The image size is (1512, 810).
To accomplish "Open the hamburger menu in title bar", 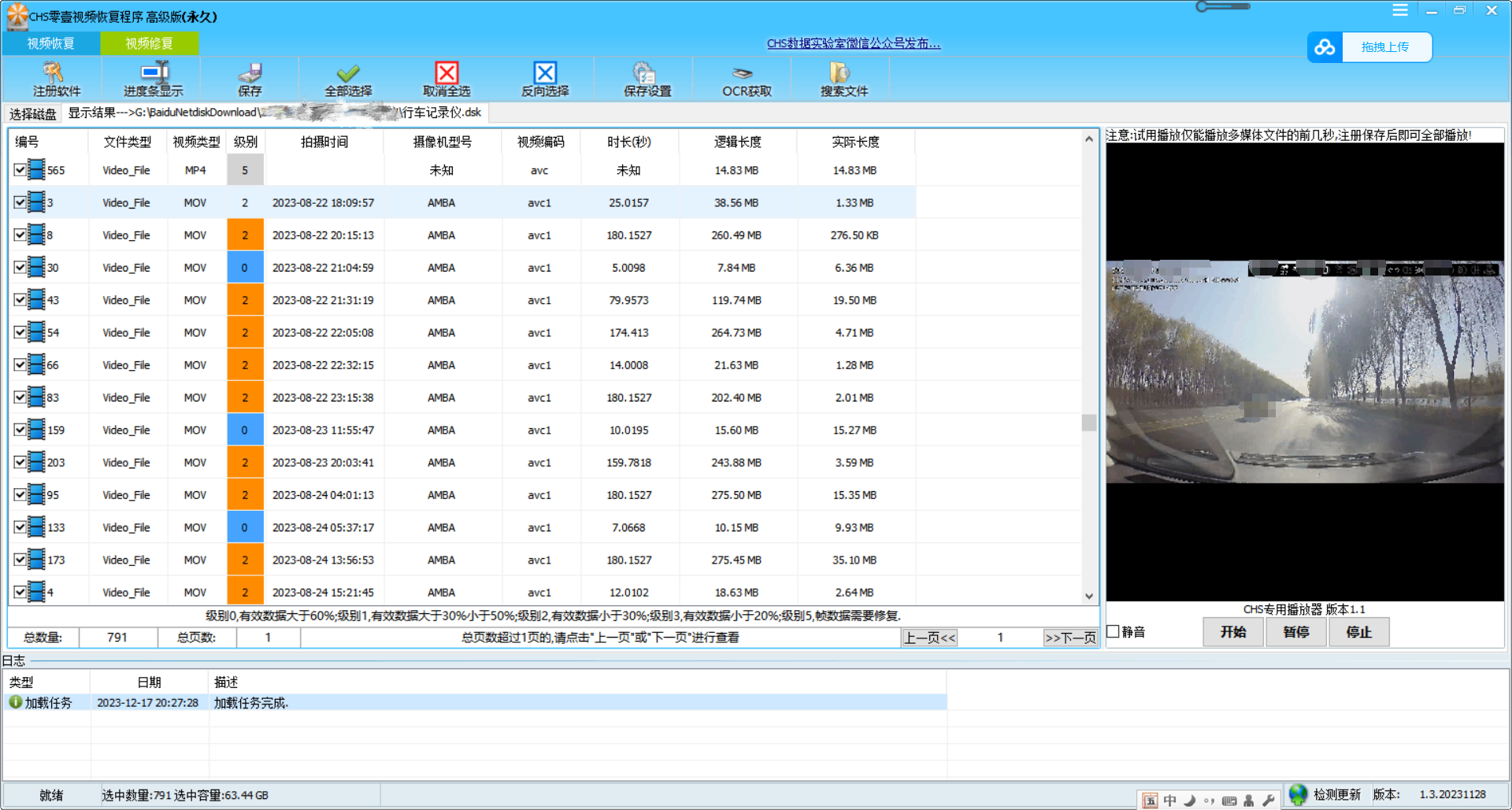I will (x=1400, y=10).
